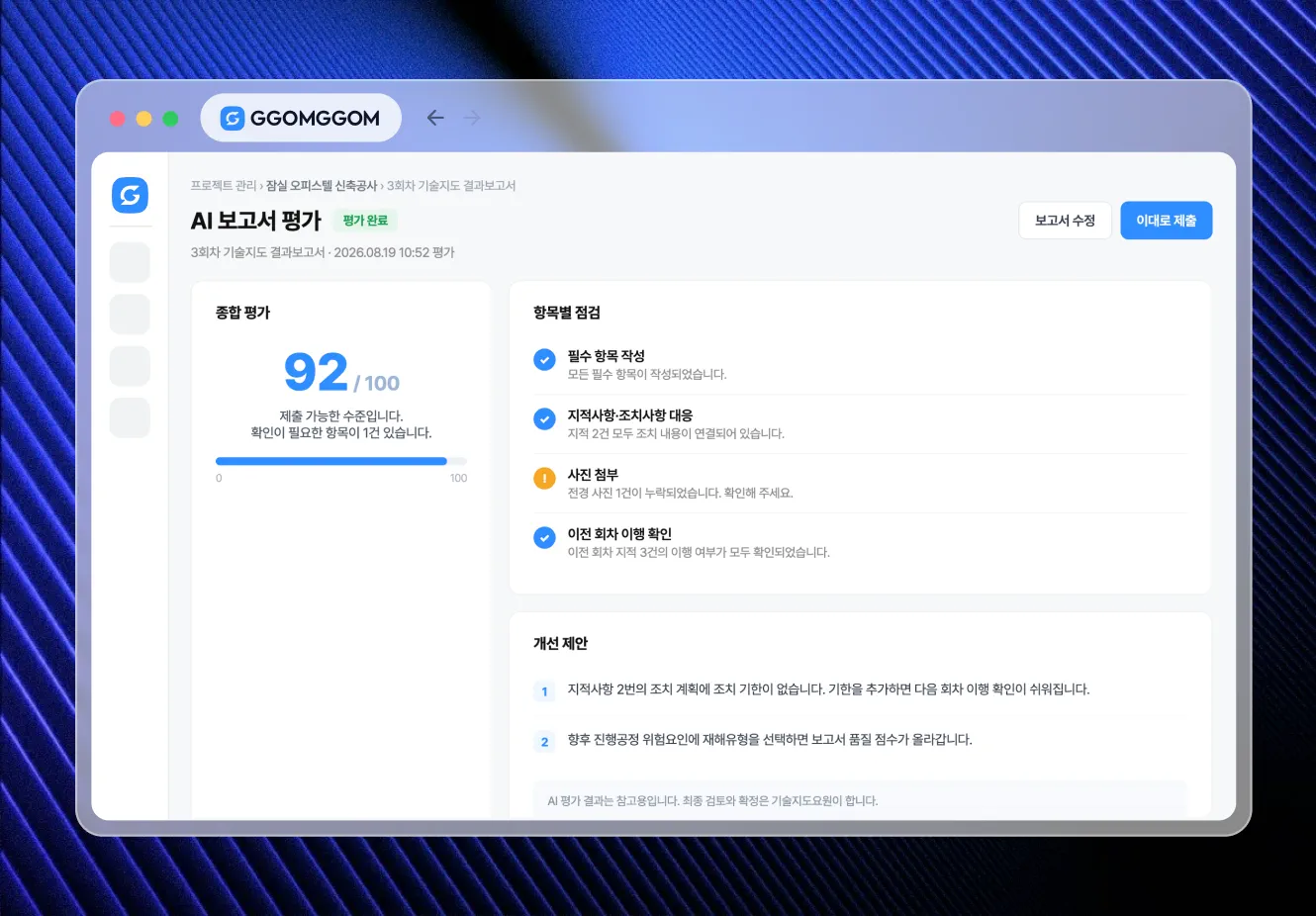Viewport: 1316px width, 916px height.
Task: Select the 지적사항·조치사항 대응 checklist title
Action: (x=630, y=415)
